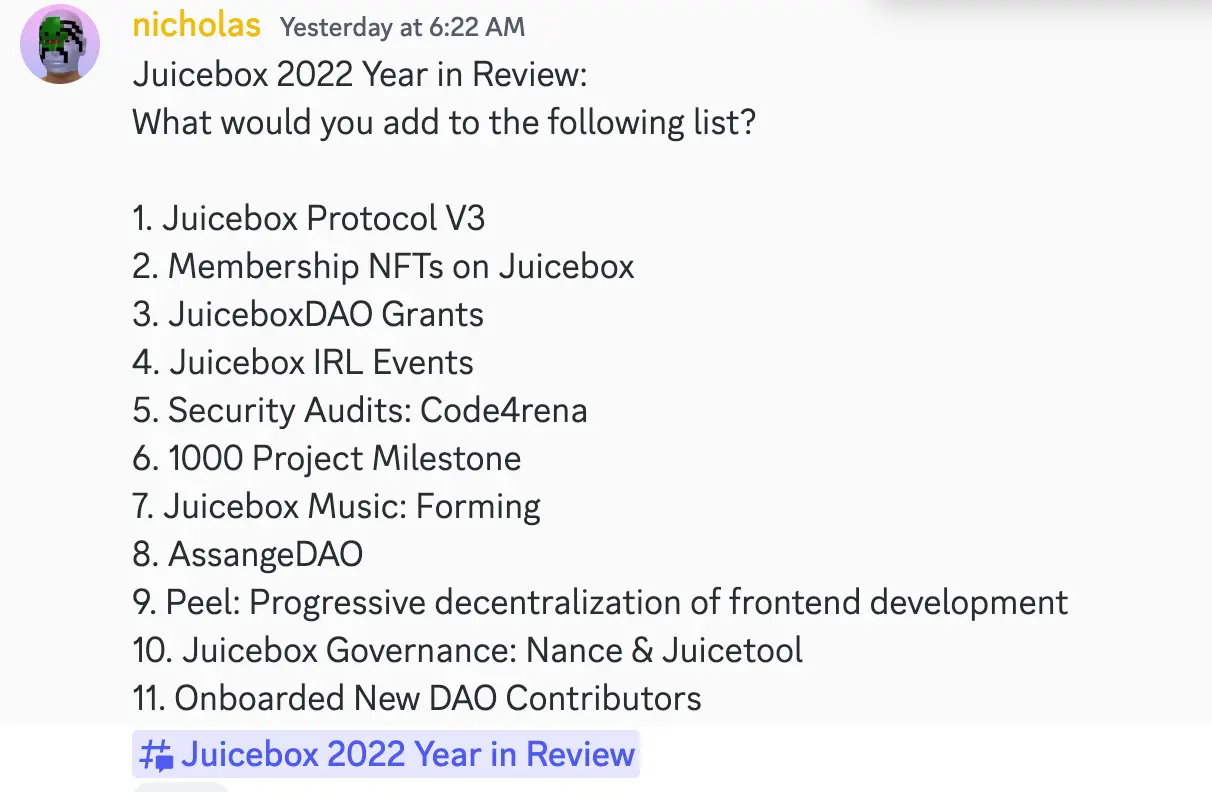
Task: Click the line AssangeDAO
Action: tap(247, 554)
